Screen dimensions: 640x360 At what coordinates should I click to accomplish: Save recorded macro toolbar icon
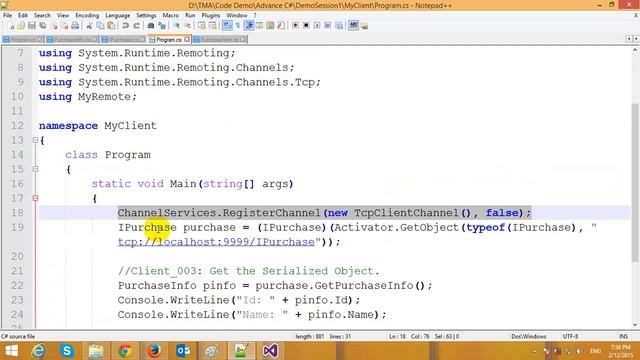pyautogui.click(x=339, y=26)
